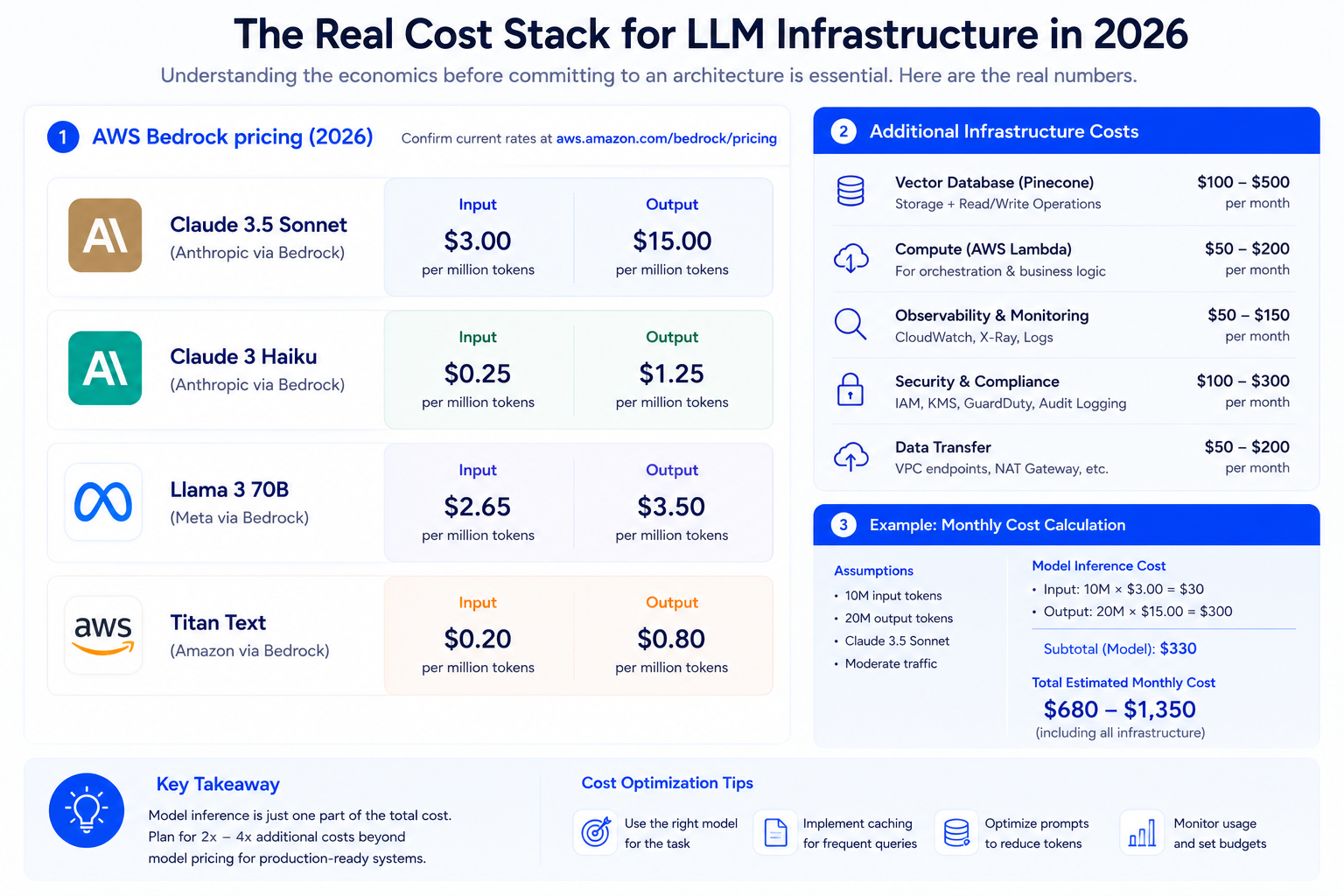Click the target icon for right model tip
Viewport: 1344px width, 896px height.
[x=596, y=831]
